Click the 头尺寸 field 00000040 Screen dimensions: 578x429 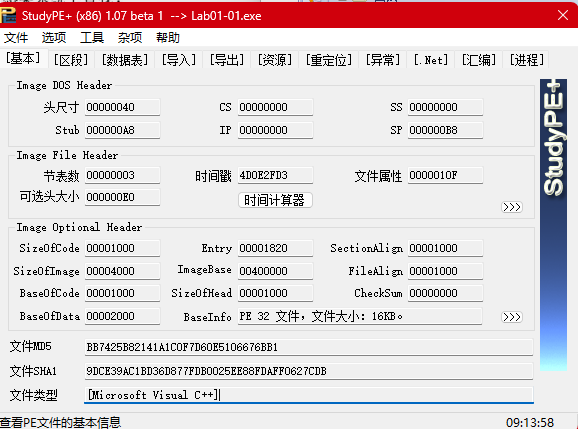click(x=122, y=107)
